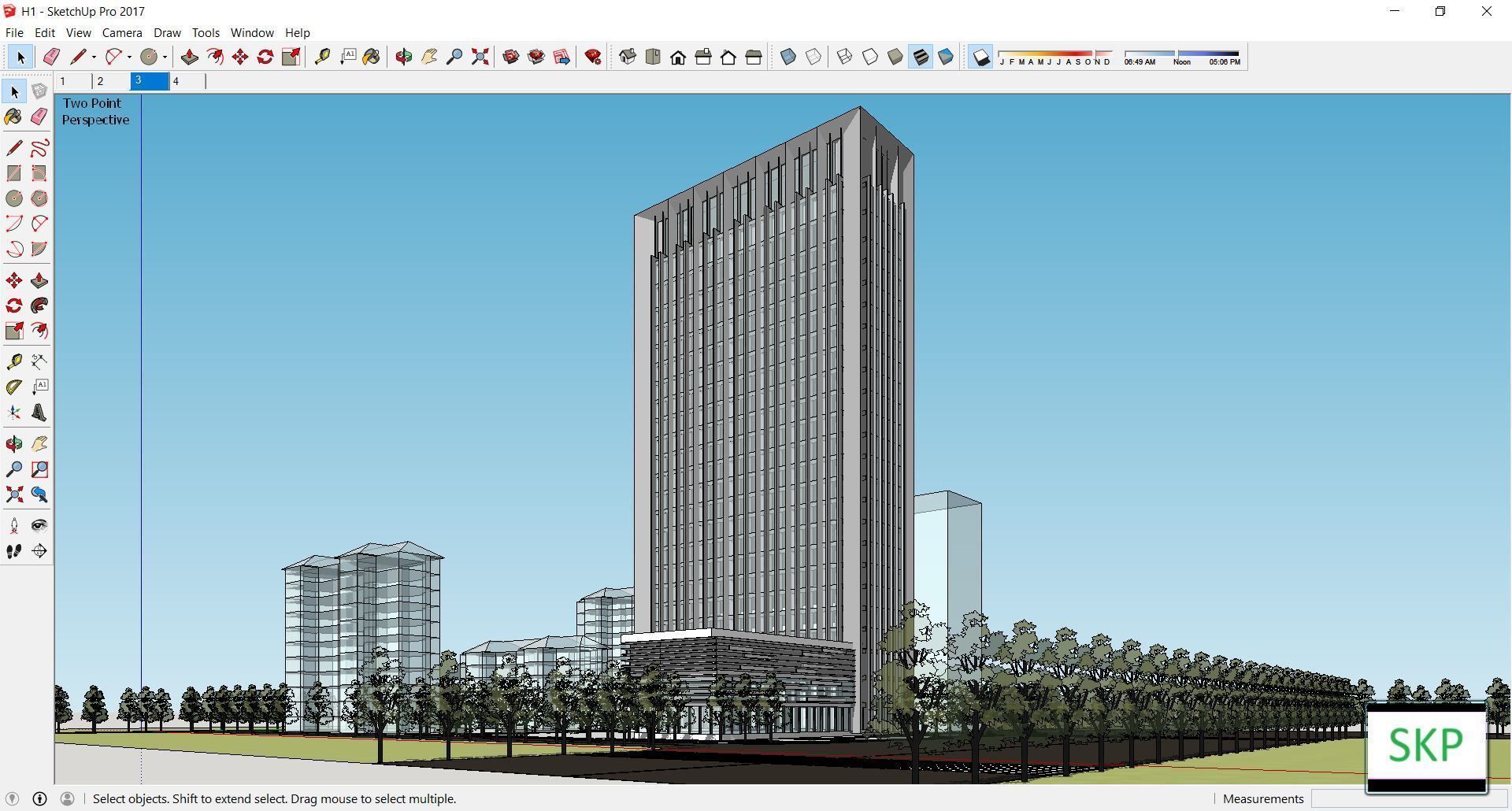Click the Measurements input box

pos(1409,798)
